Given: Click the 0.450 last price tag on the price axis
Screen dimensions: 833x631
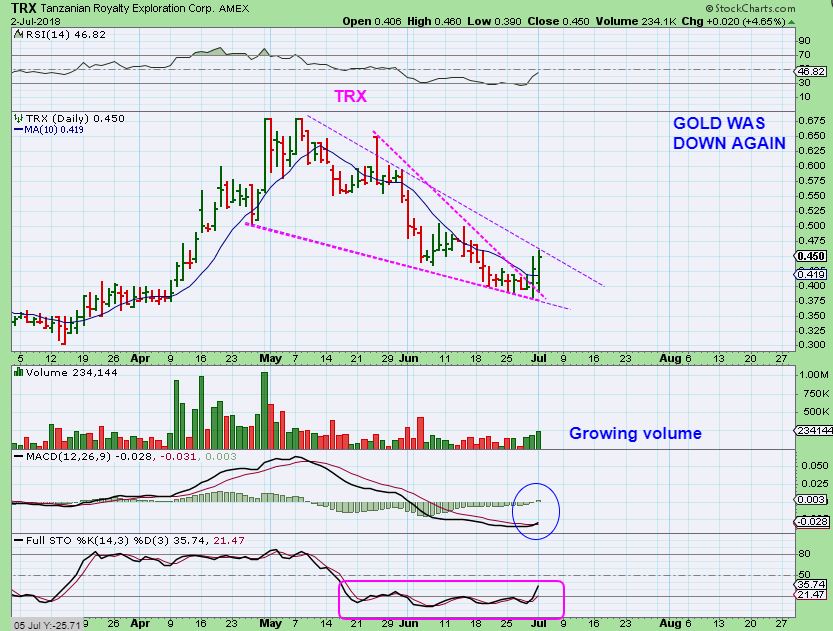Looking at the screenshot, I should [x=811, y=256].
